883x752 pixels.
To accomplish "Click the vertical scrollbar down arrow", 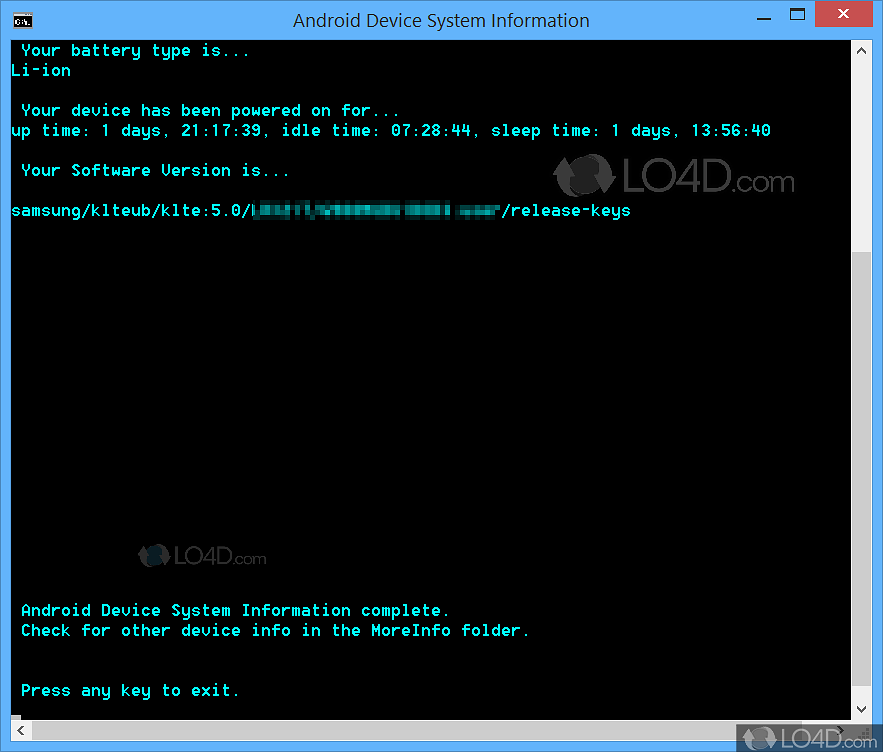I will pos(861,708).
